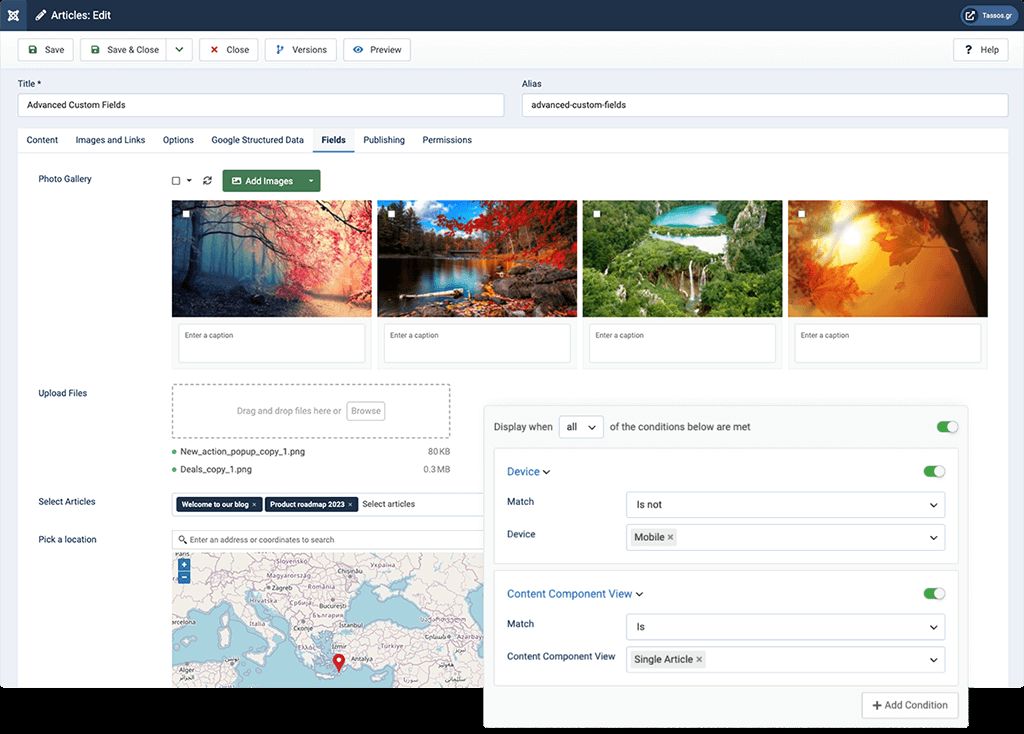Click the green waterfall lakes thumbnail
This screenshot has height=734, width=1024.
(682, 259)
